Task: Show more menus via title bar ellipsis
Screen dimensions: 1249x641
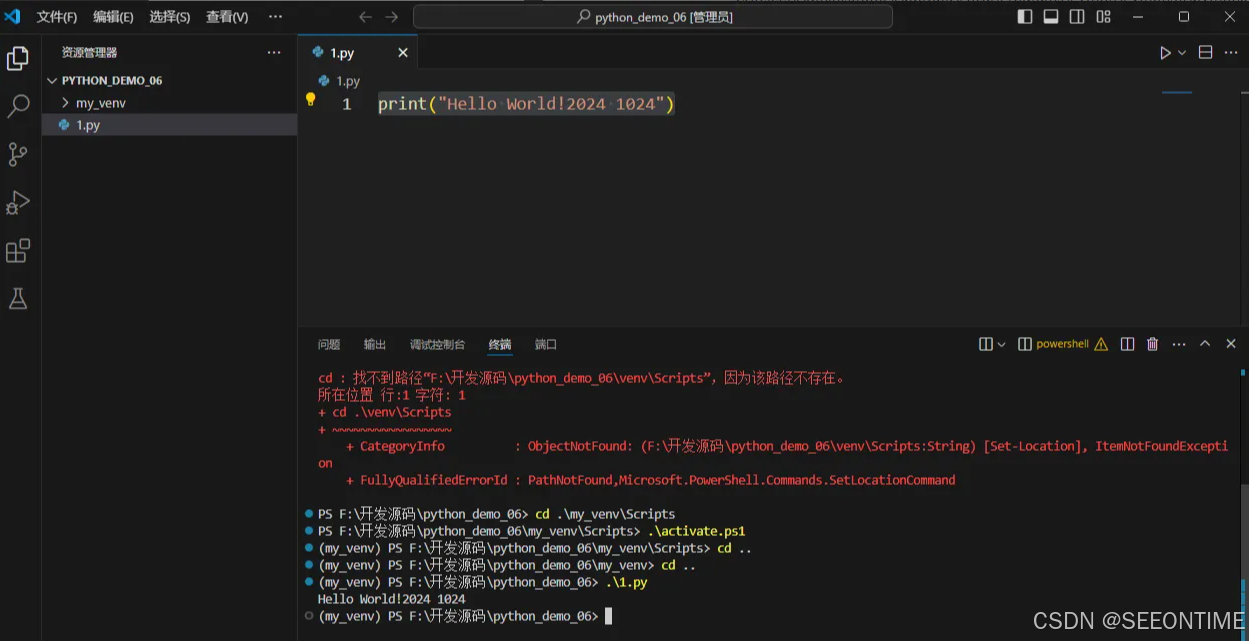Action: click(x=275, y=17)
